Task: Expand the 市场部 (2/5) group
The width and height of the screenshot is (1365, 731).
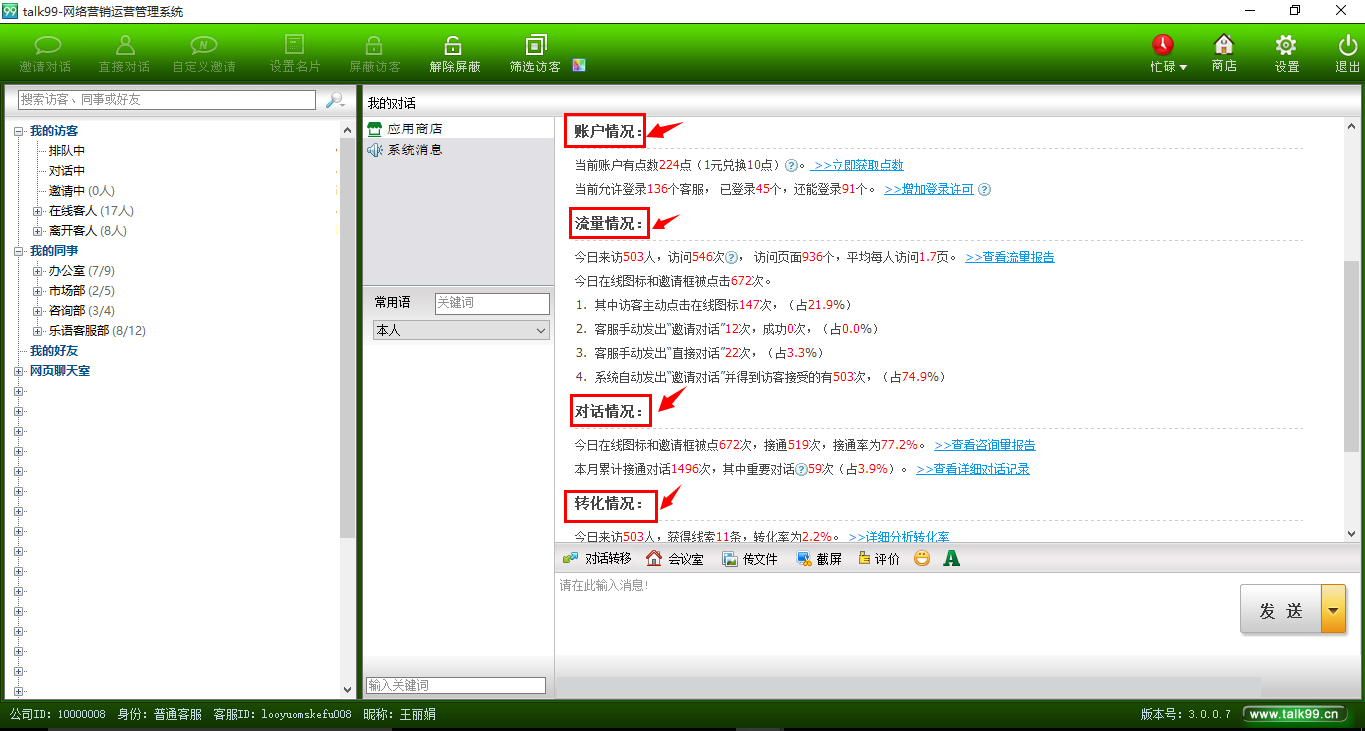Action: (38, 291)
